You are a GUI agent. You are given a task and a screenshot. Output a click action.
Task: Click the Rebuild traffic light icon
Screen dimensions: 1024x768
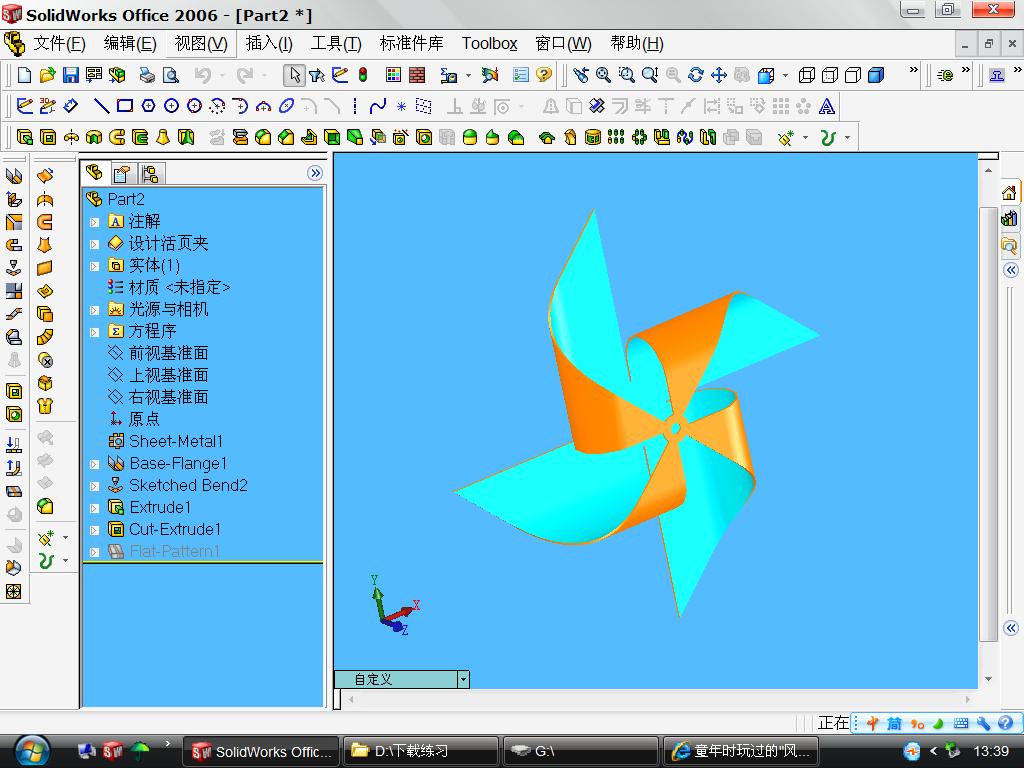(363, 75)
